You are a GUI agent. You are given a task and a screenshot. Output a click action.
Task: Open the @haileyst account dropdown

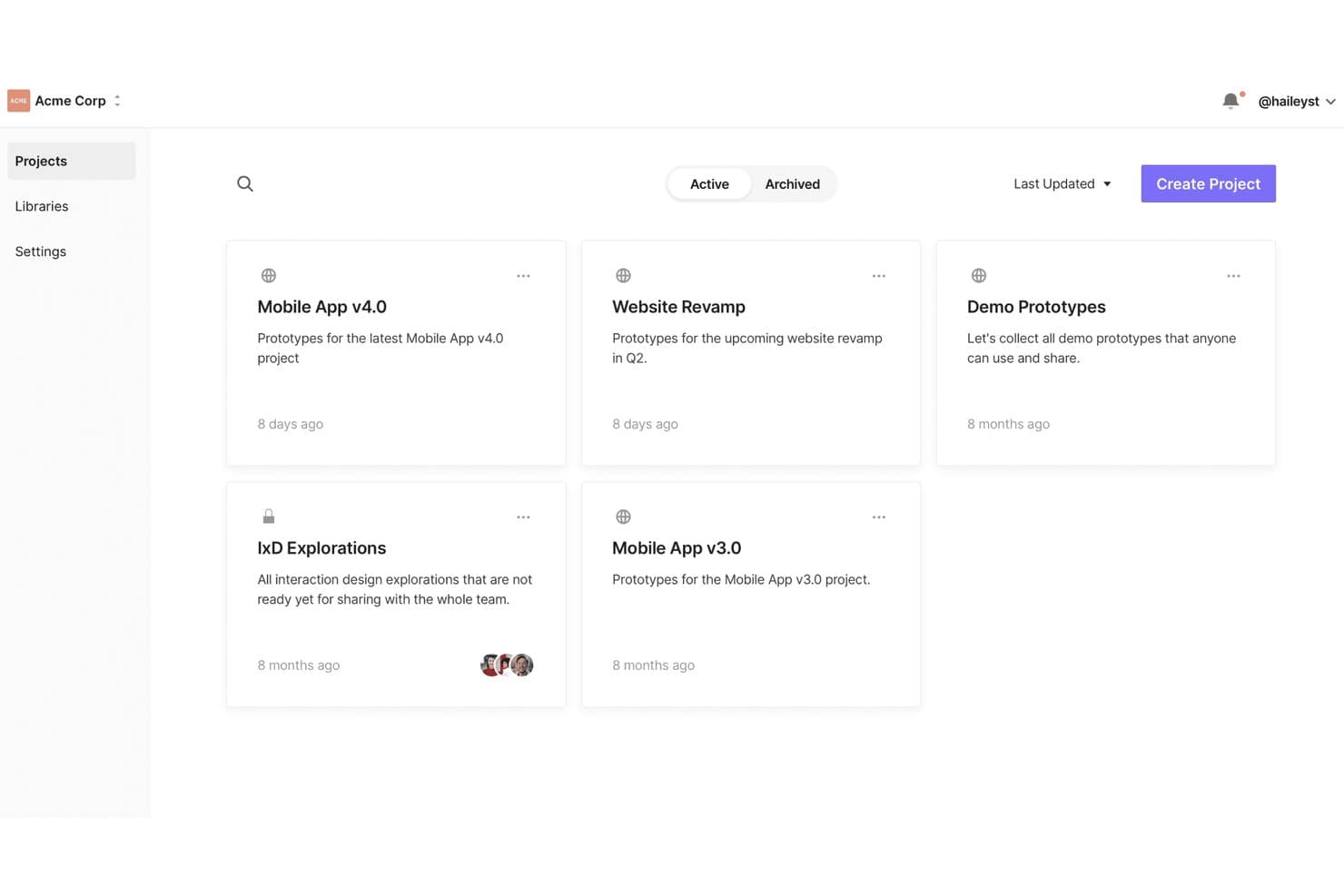[x=1296, y=102]
